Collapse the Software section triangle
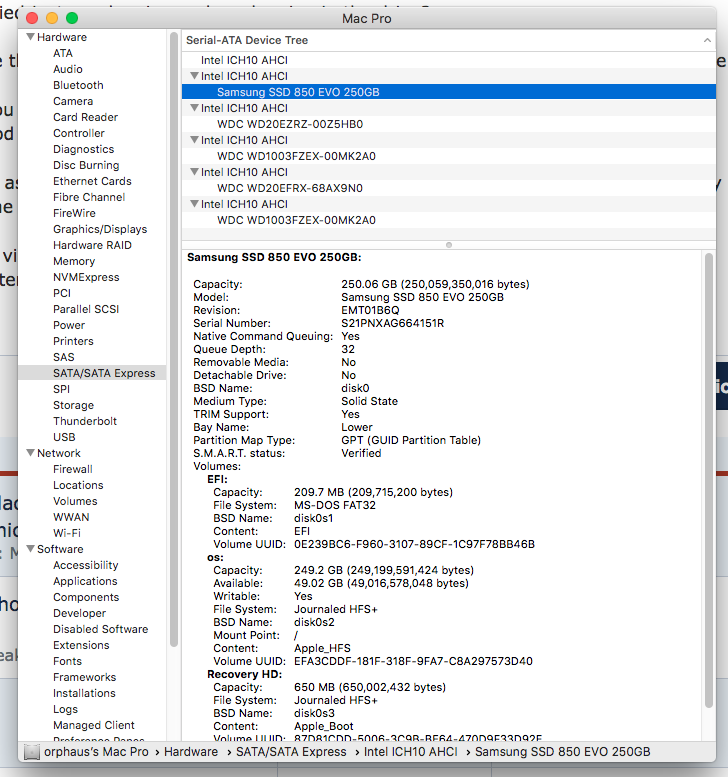The height and width of the screenshot is (777, 728). click(x=31, y=549)
